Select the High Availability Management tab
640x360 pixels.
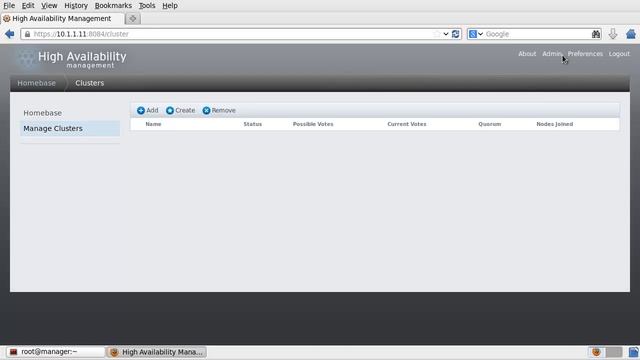click(x=62, y=18)
